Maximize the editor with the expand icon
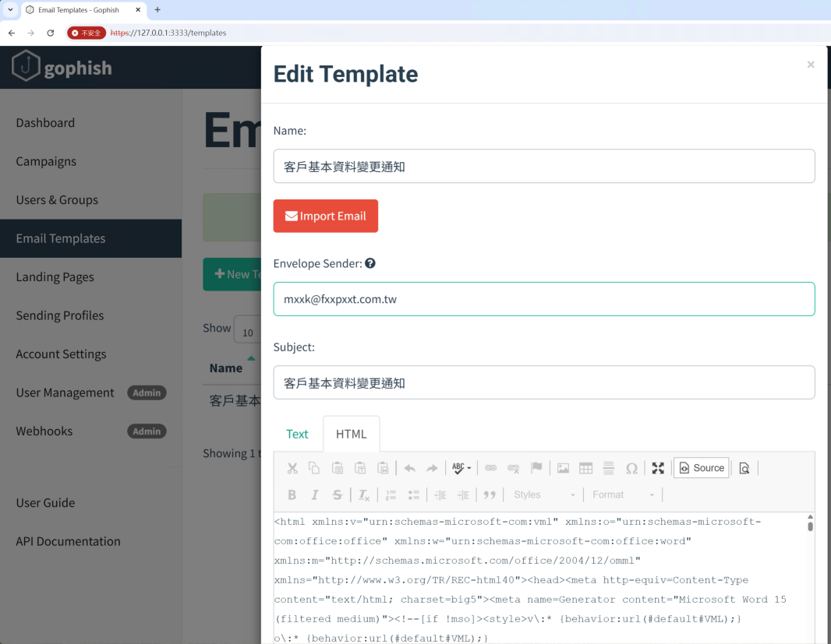Image resolution: width=831 pixels, height=644 pixels. 658,468
